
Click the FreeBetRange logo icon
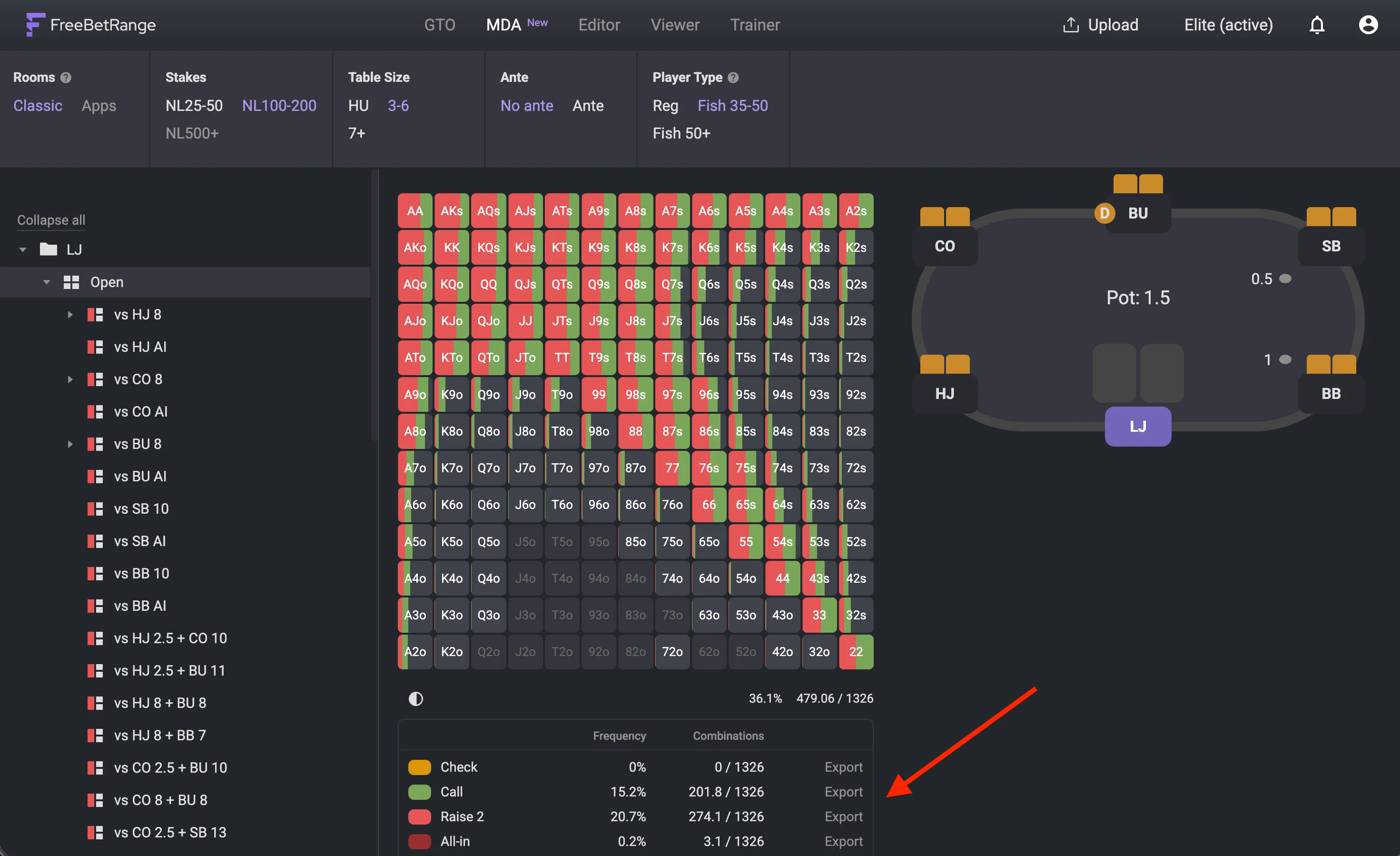click(35, 24)
